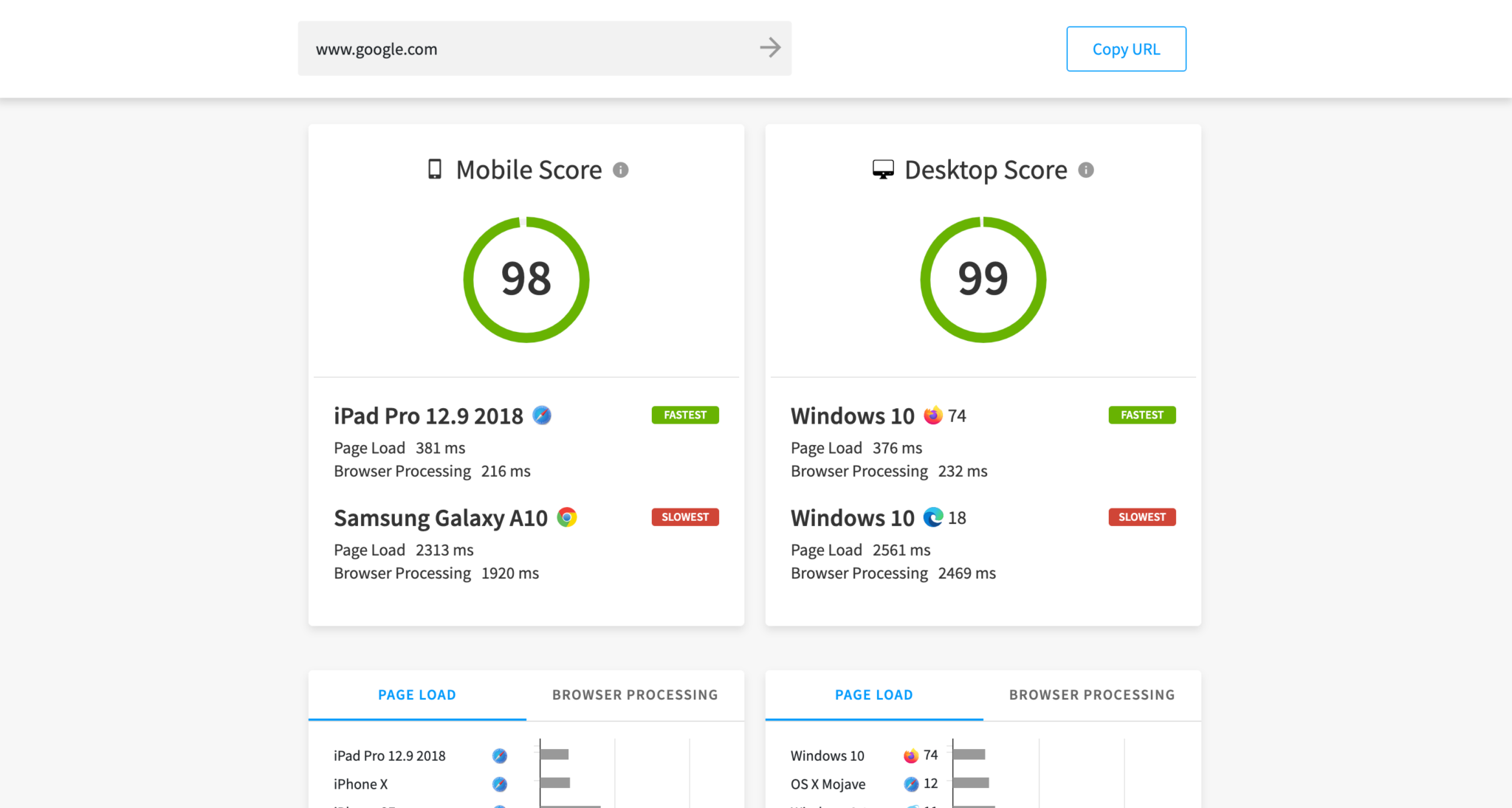1512x808 pixels.
Task: Click the URL input field showing www.google.com
Action: click(x=517, y=48)
